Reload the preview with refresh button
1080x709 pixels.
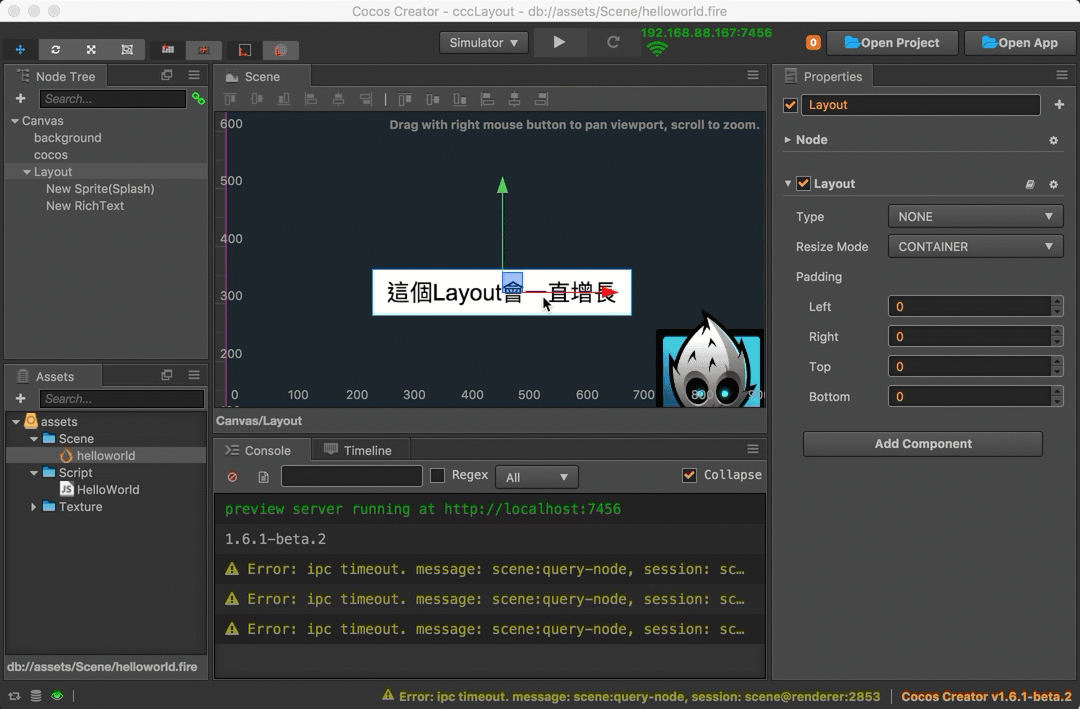(x=612, y=43)
